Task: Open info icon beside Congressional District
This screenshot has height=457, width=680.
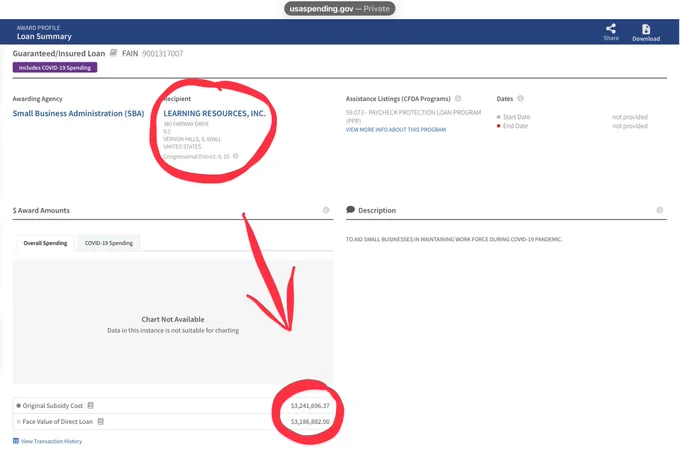Action: pyautogui.click(x=235, y=156)
